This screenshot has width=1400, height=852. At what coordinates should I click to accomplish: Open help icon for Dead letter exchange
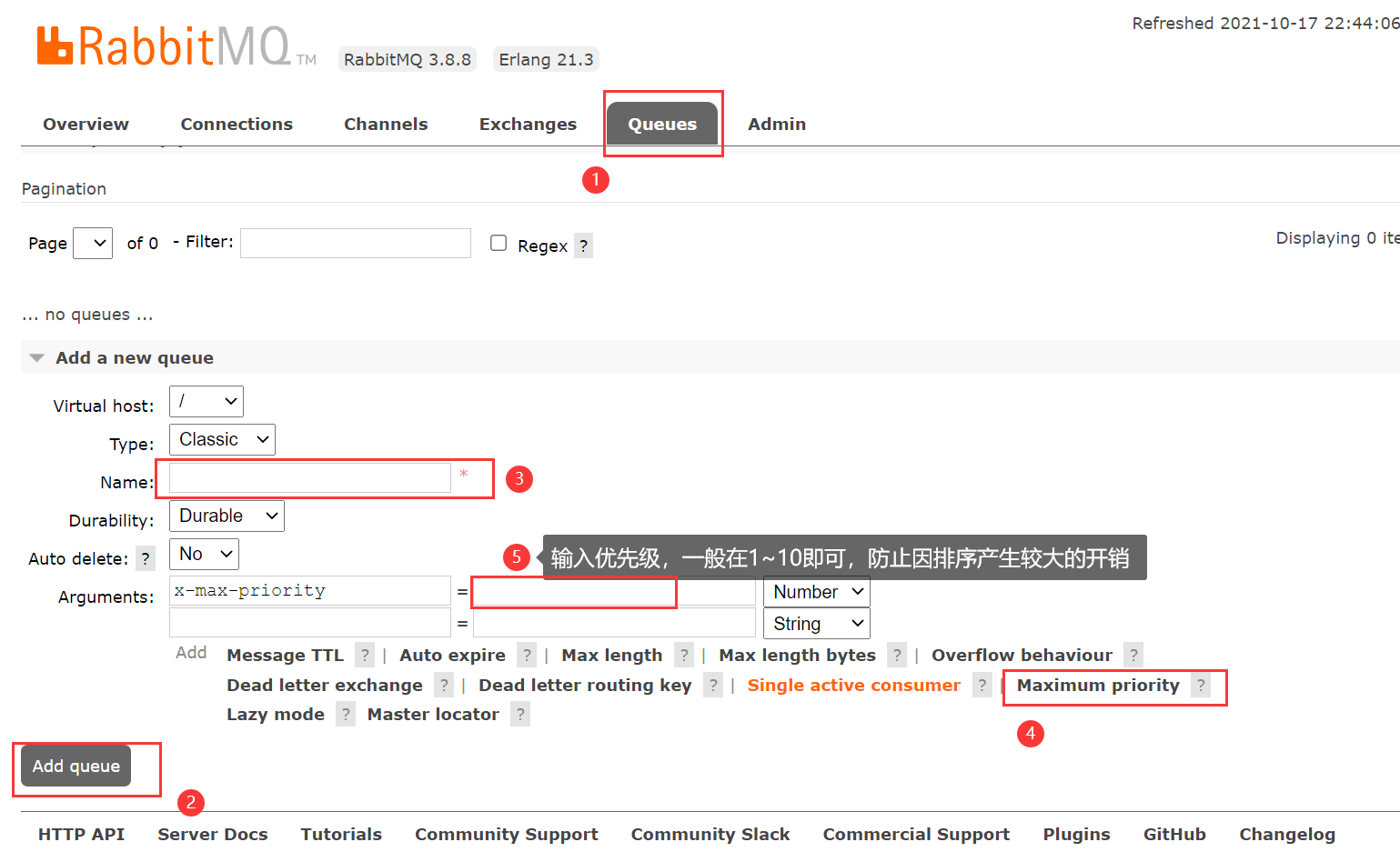[x=444, y=685]
